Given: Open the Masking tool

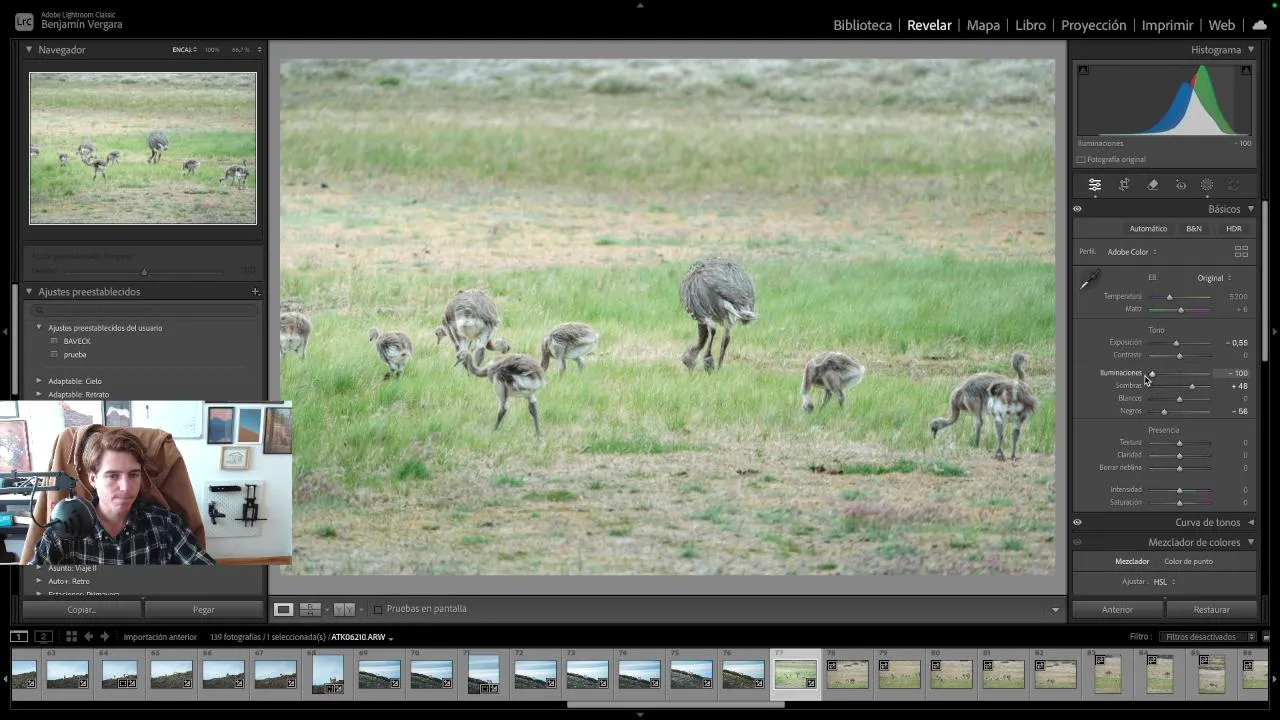Looking at the screenshot, I should pos(1207,185).
